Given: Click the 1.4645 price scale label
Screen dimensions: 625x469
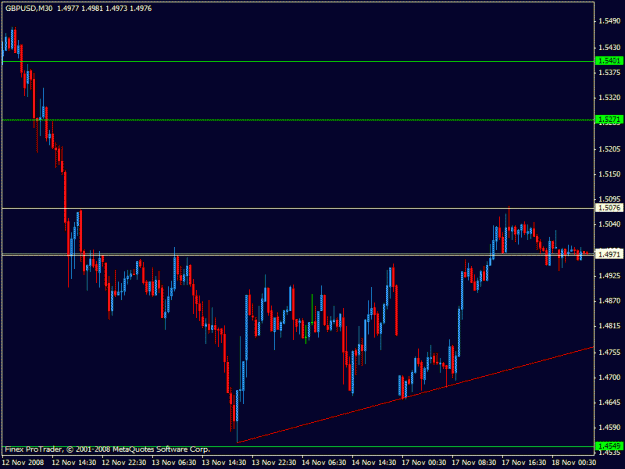Looking at the screenshot, I should (x=609, y=402).
